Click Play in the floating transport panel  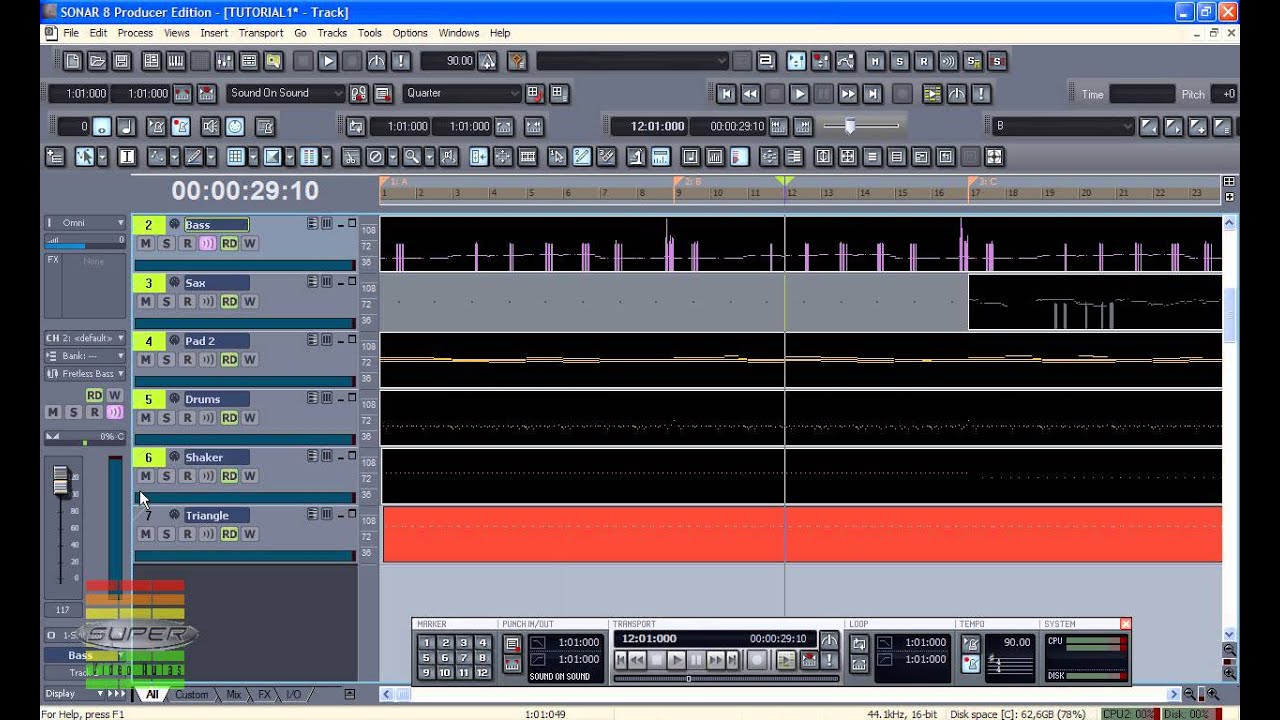pyautogui.click(x=677, y=660)
